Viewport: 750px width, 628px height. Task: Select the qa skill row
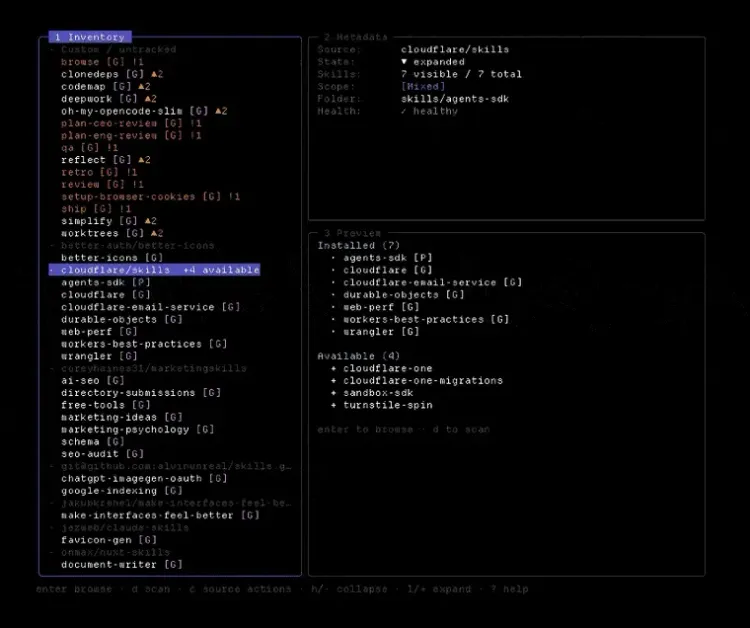tap(89, 147)
